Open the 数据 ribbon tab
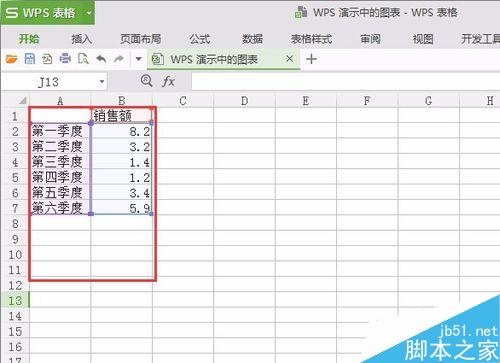 [252, 39]
